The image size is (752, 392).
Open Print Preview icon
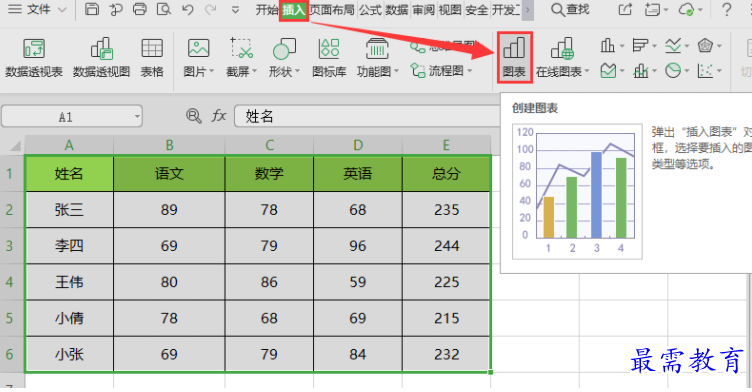[164, 9]
